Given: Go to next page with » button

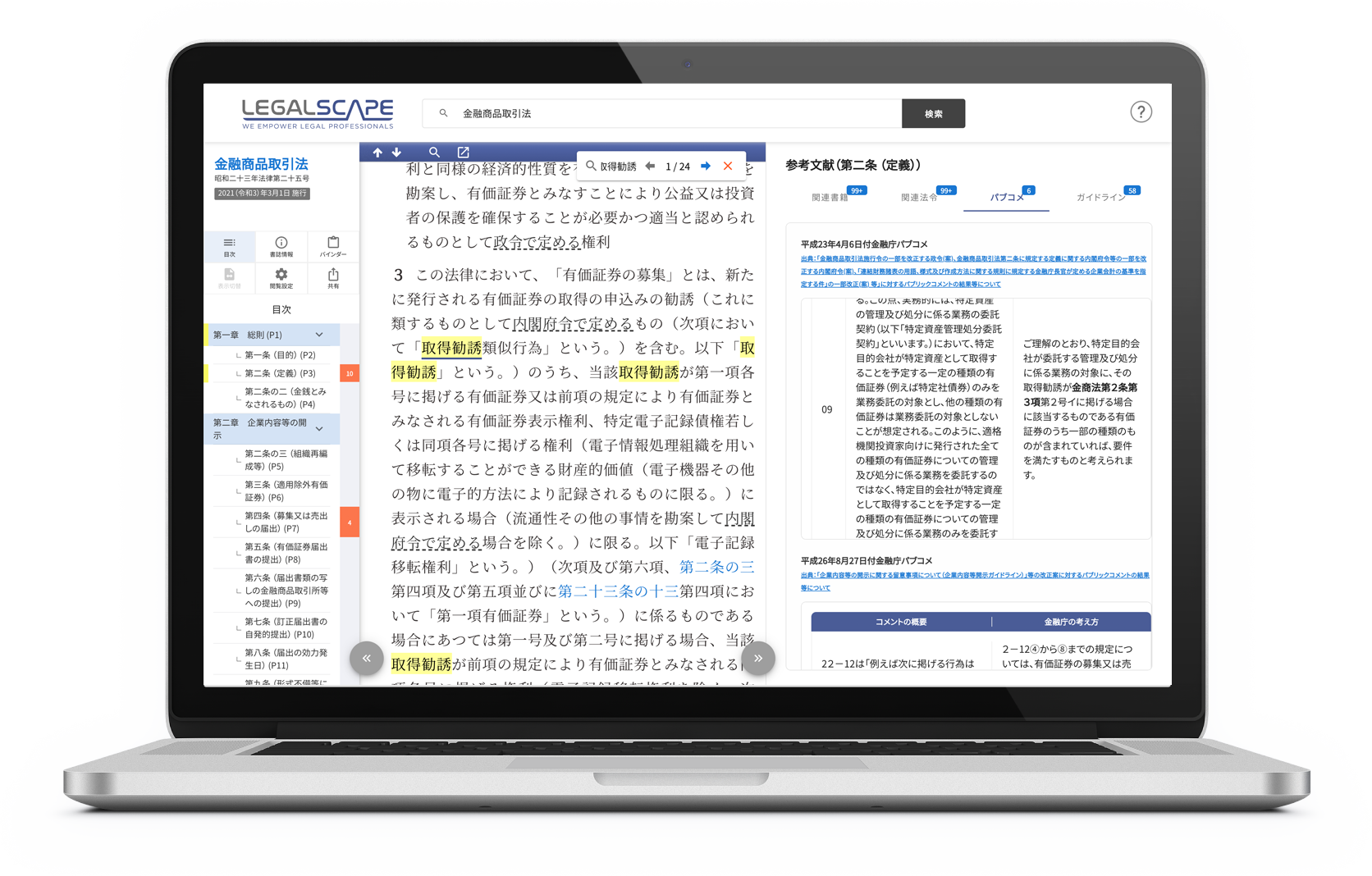Looking at the screenshot, I should (x=758, y=658).
